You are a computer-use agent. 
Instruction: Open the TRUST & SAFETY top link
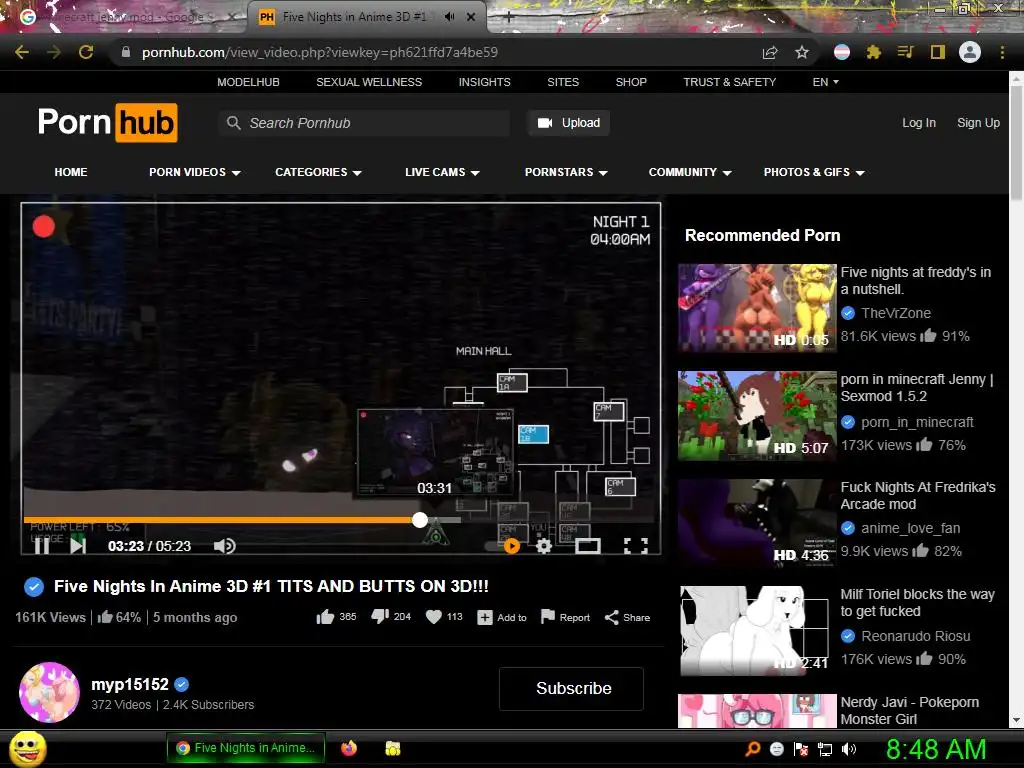pos(729,82)
